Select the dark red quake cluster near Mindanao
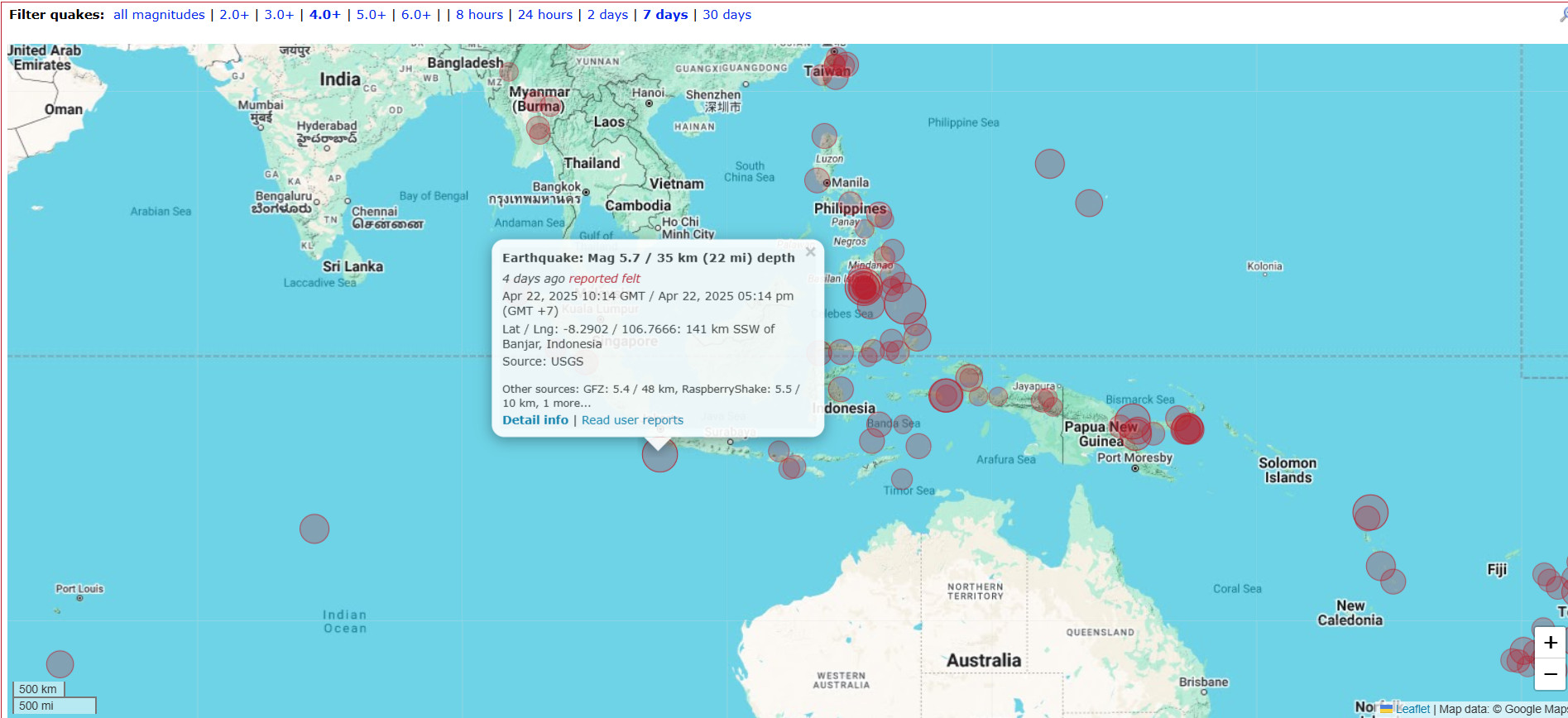The width and height of the screenshot is (1568, 718). (x=863, y=286)
